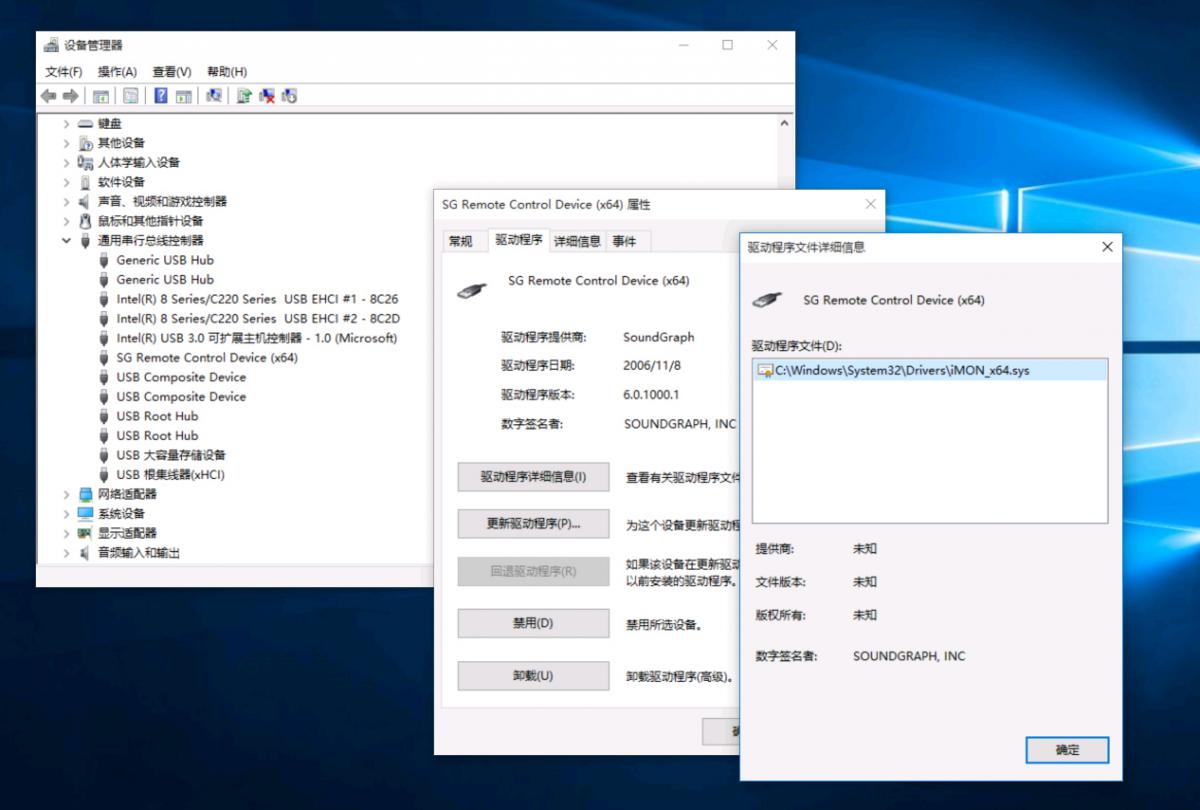Open the 帮助(H) menu

pyautogui.click(x=227, y=72)
